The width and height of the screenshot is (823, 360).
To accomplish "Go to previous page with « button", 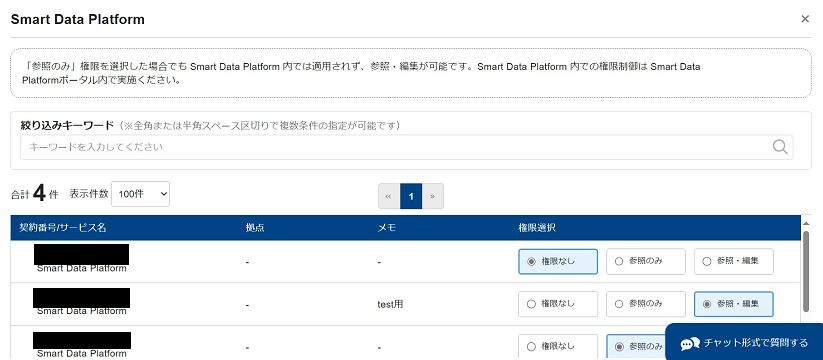I will pos(389,196).
